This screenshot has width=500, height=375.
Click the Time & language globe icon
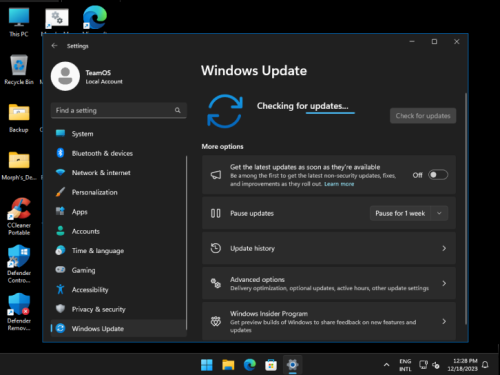pyautogui.click(x=60, y=250)
